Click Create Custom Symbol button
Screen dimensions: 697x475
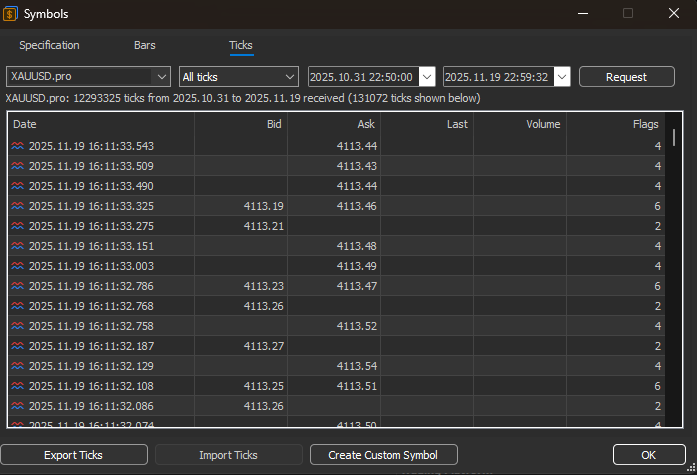pos(384,455)
